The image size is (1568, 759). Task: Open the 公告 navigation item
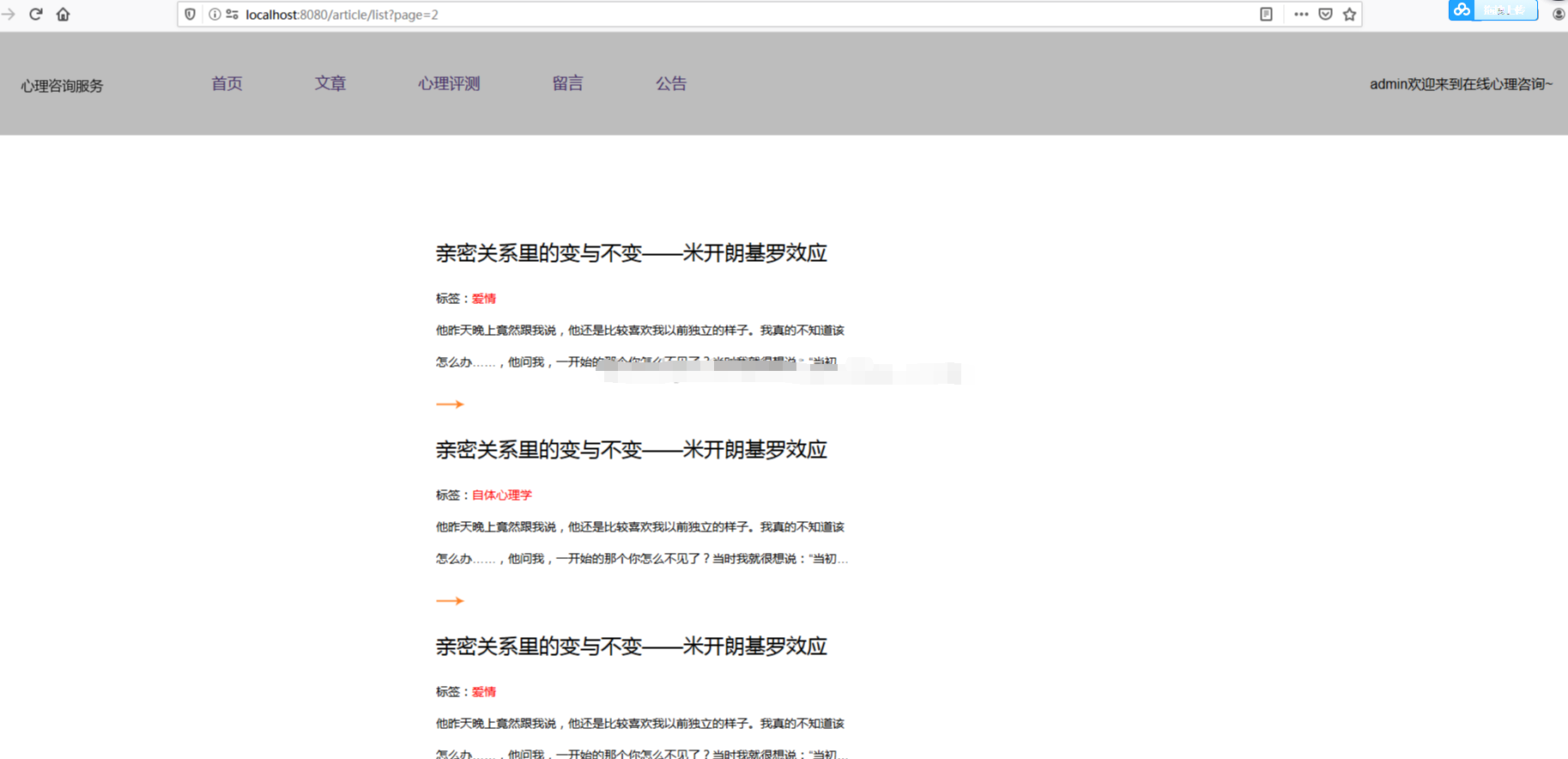click(671, 83)
